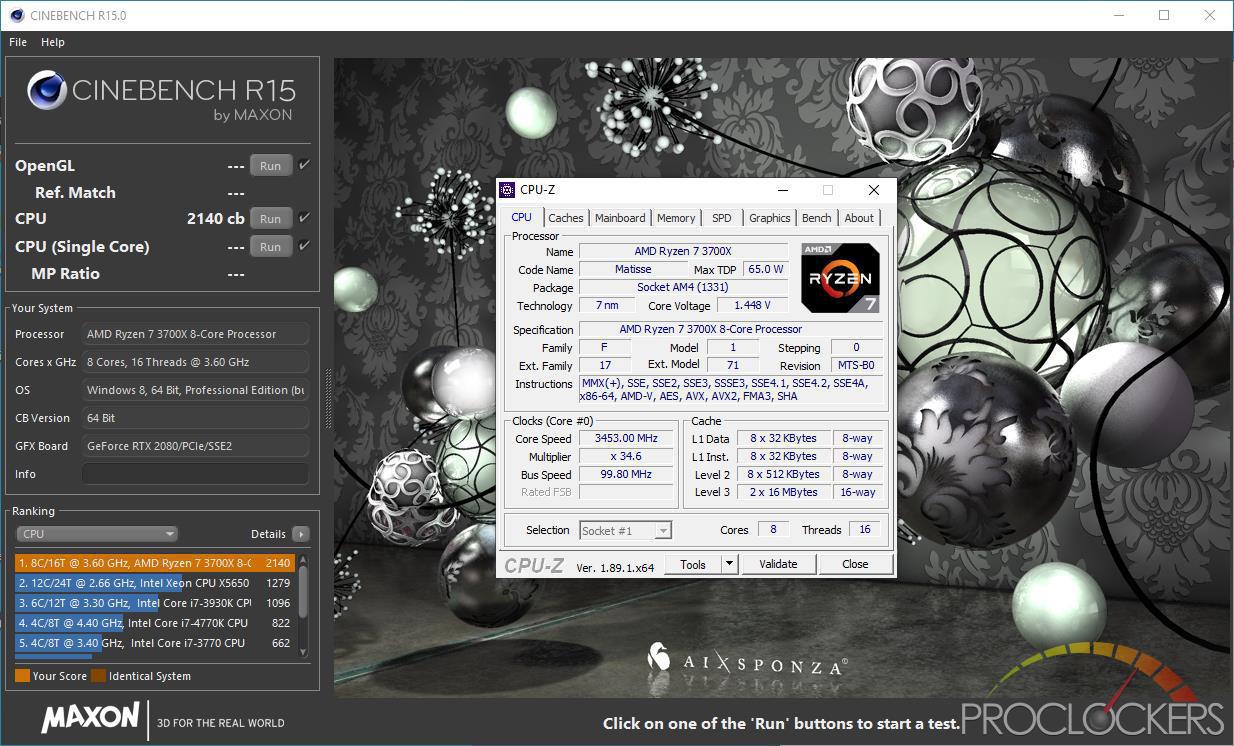Click the CPU-Z title bar icon

pyautogui.click(x=508, y=190)
